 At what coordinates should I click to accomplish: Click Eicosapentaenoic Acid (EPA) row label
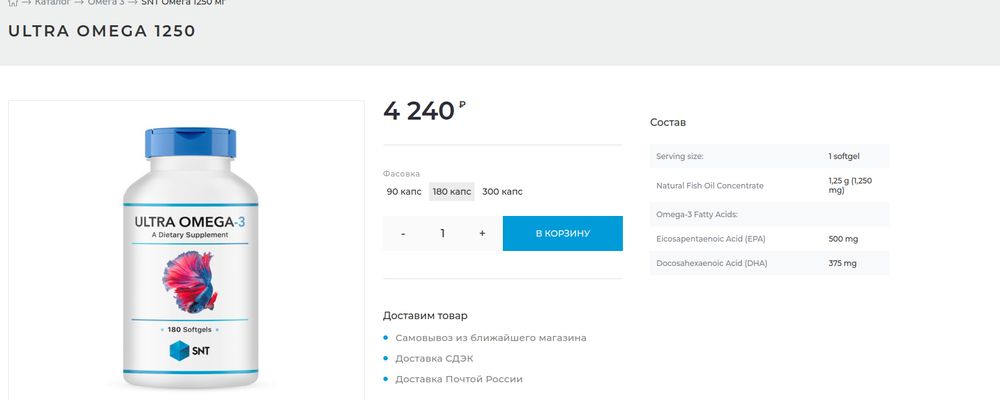[x=710, y=239]
